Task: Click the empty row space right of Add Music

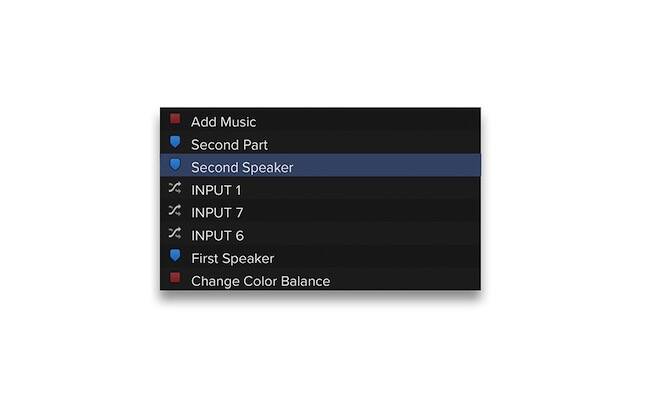Action: click(369, 121)
